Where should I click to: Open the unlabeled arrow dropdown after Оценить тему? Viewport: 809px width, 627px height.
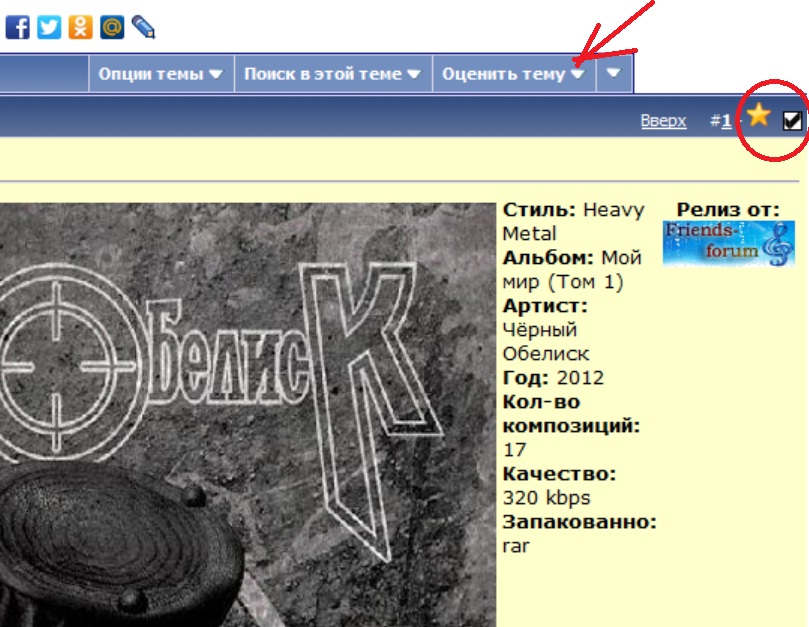point(614,74)
